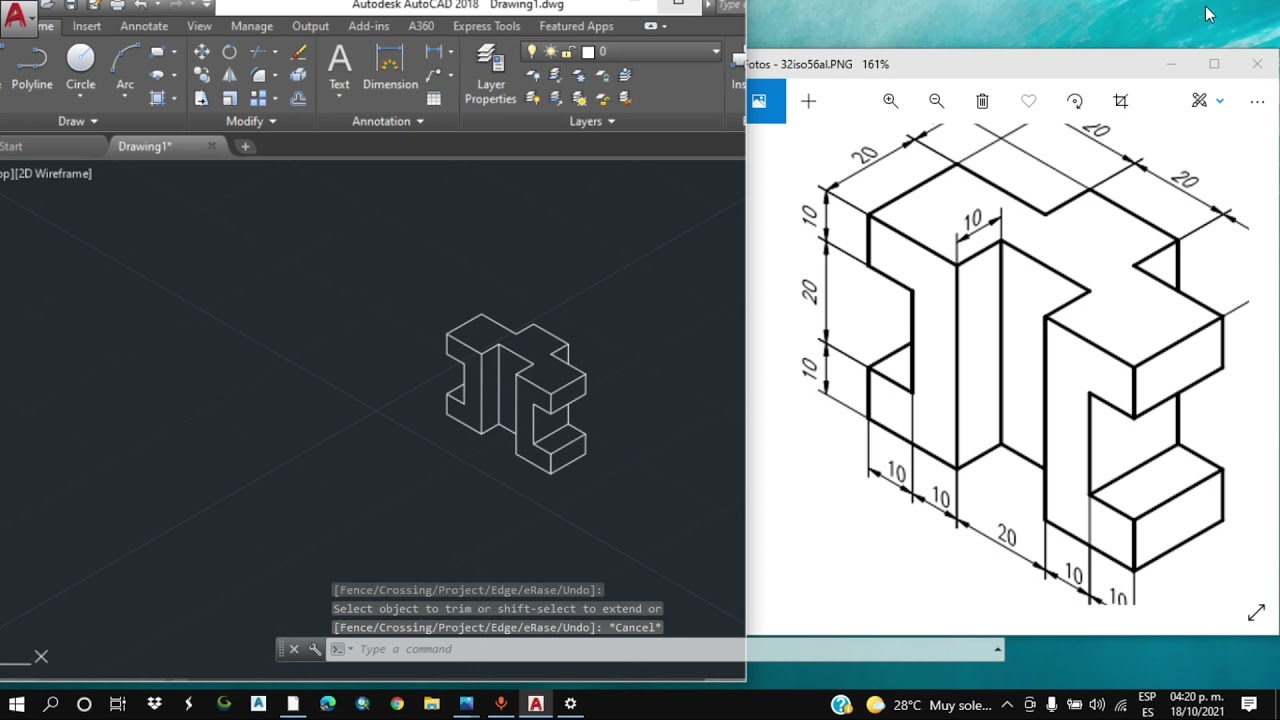Viewport: 1280px width, 720px height.
Task: Open File Explorer from the taskbar
Action: (x=432, y=704)
